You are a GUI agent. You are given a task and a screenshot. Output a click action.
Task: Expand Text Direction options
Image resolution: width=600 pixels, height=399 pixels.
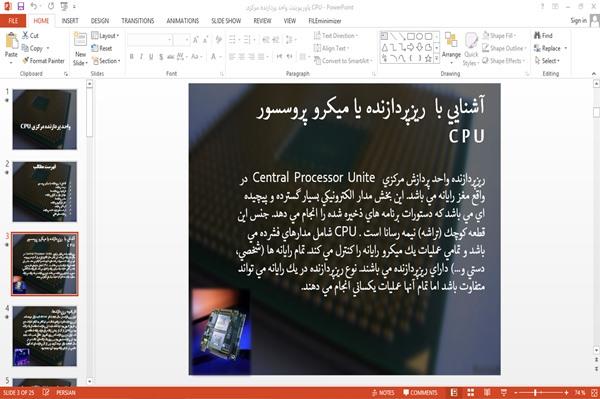coord(336,36)
